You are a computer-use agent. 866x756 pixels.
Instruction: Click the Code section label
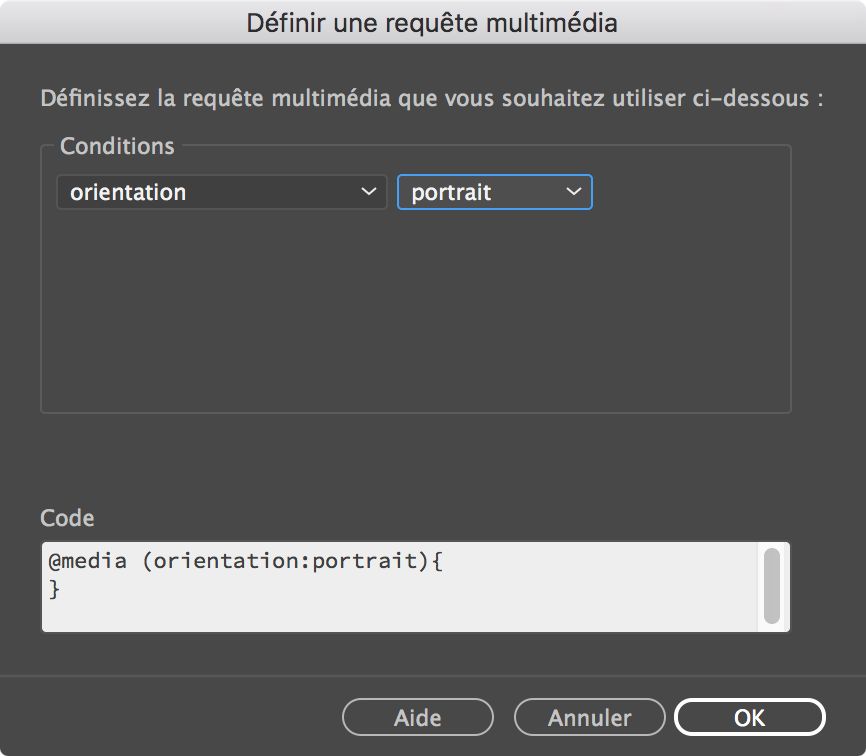[66, 518]
